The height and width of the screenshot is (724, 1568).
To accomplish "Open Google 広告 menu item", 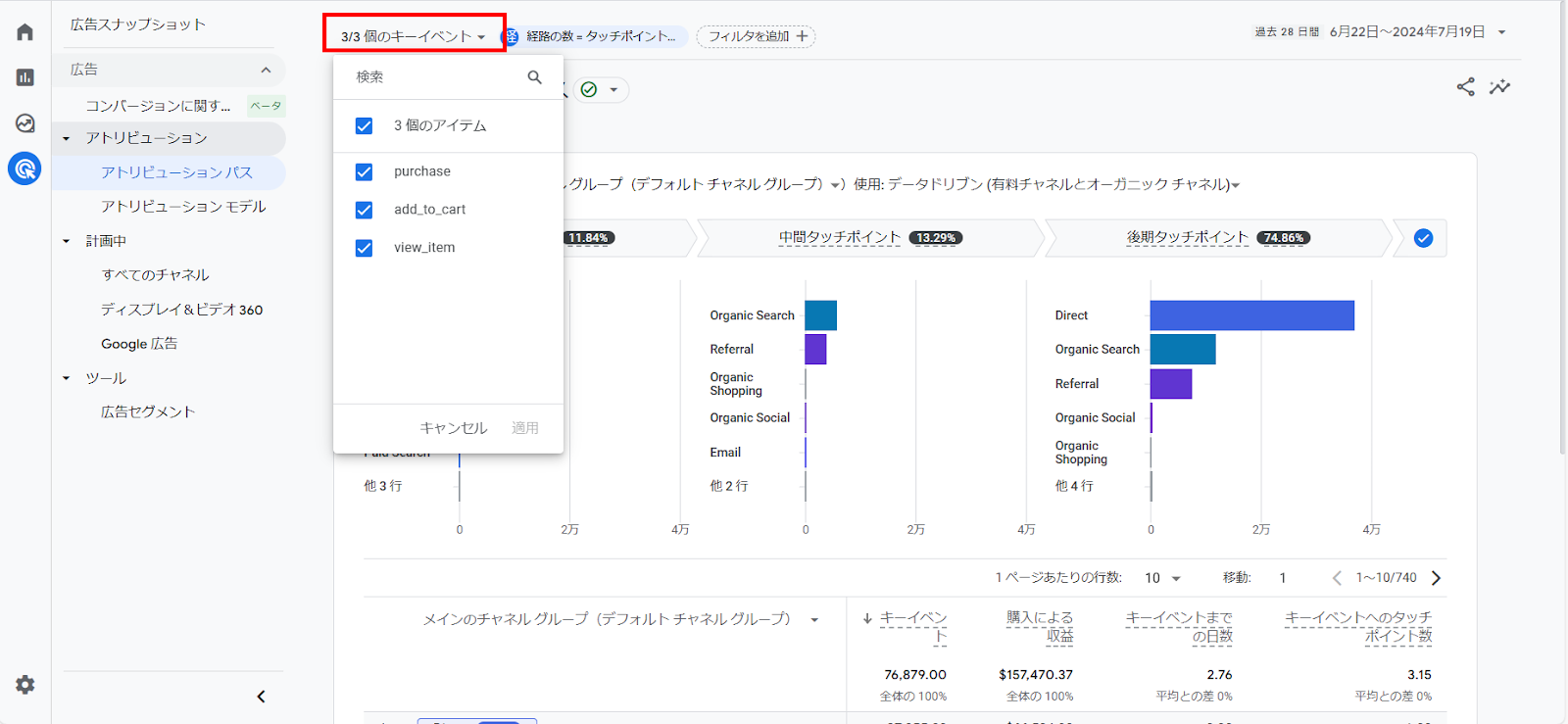I will point(139,344).
